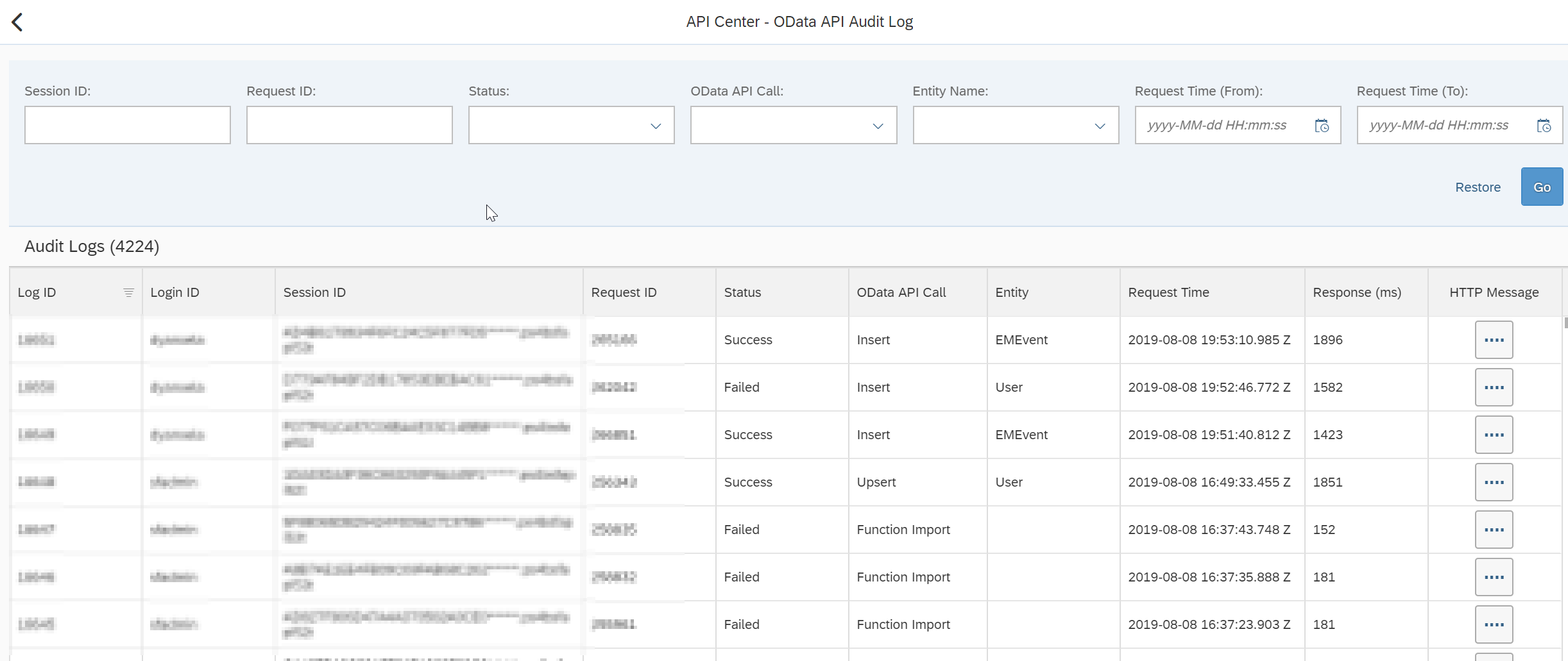Click User entity in the Upsert row
Image resolution: width=1568 pixels, height=661 pixels.
coord(1009,482)
